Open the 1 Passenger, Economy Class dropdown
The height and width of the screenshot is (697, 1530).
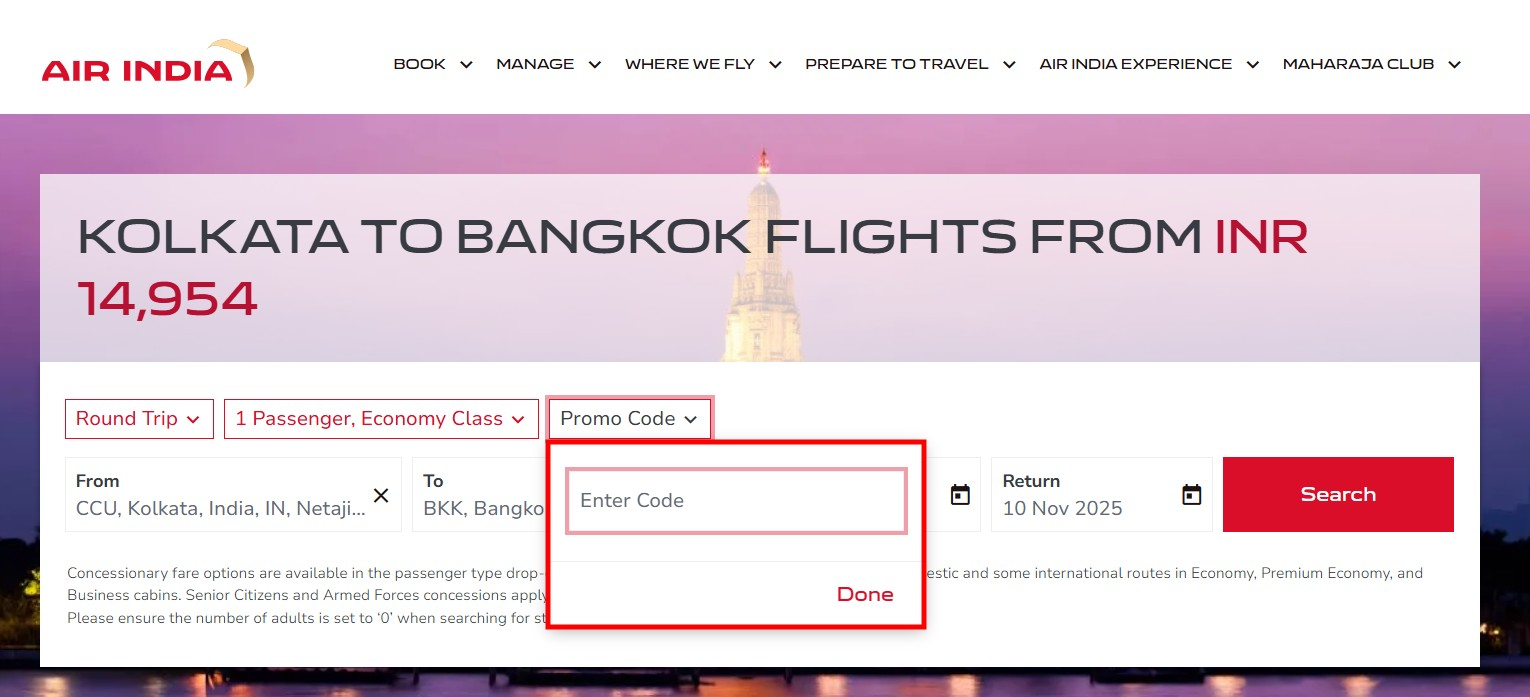click(x=379, y=419)
